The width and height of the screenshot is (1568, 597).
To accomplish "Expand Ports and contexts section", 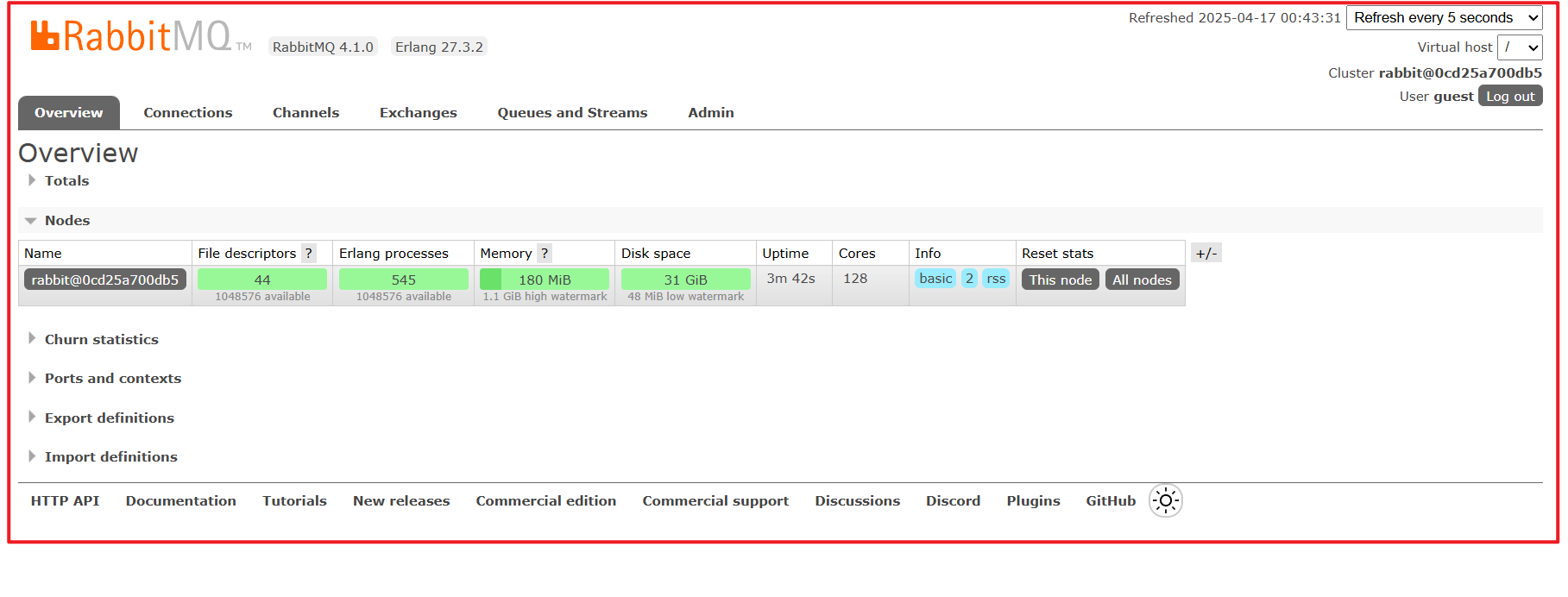I will pyautogui.click(x=112, y=378).
